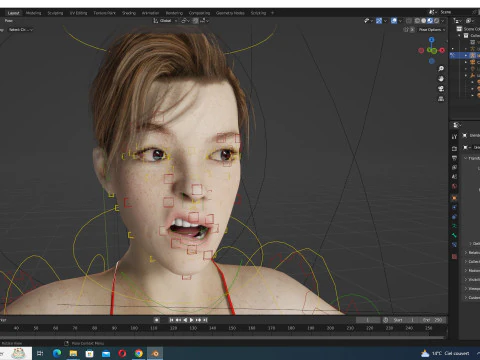This screenshot has width=480, height=360.
Task: Expand the selected armature row in outliner
Action: tap(466, 55)
